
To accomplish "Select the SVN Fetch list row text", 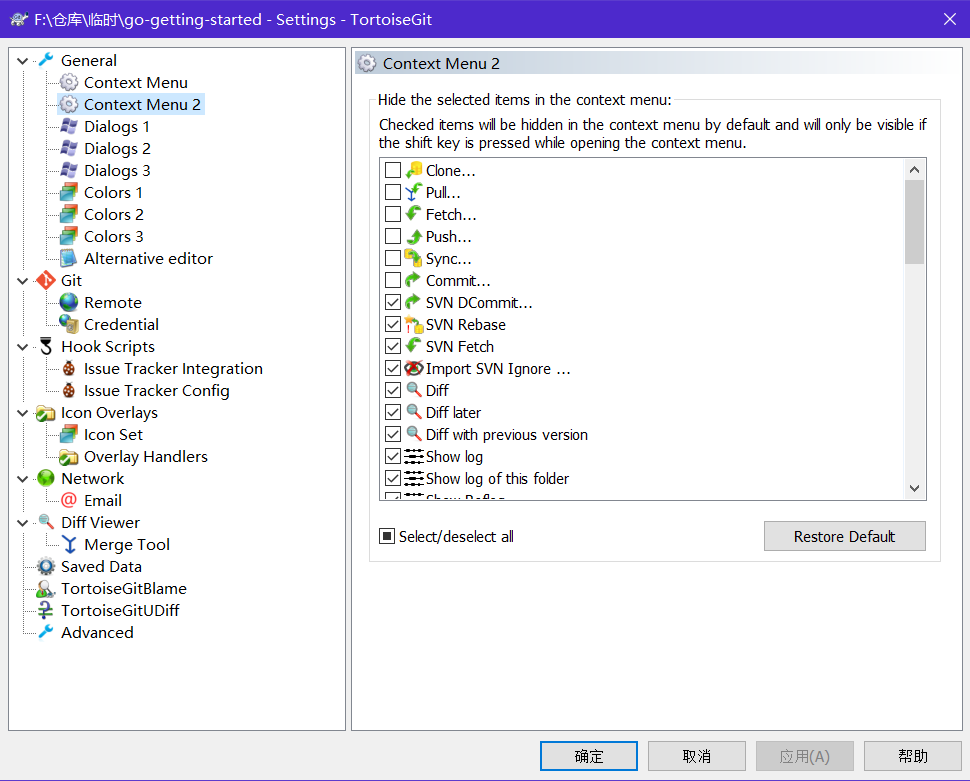I will coord(460,347).
